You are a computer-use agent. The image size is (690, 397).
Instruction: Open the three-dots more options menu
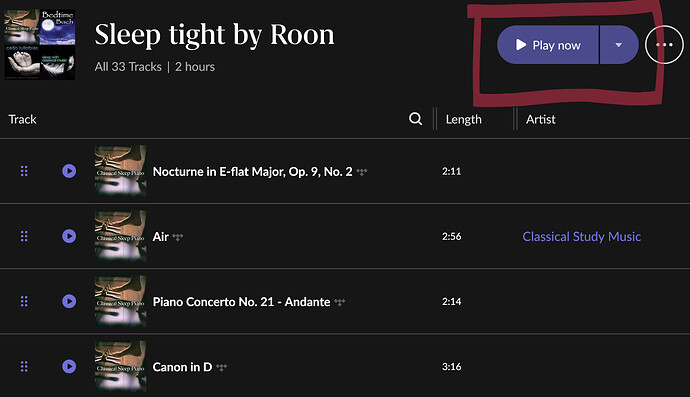point(664,44)
